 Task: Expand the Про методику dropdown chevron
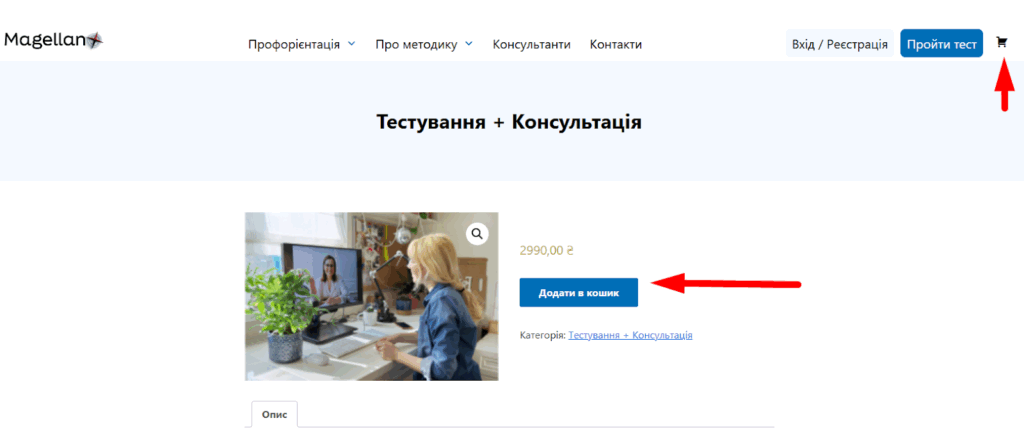point(469,44)
